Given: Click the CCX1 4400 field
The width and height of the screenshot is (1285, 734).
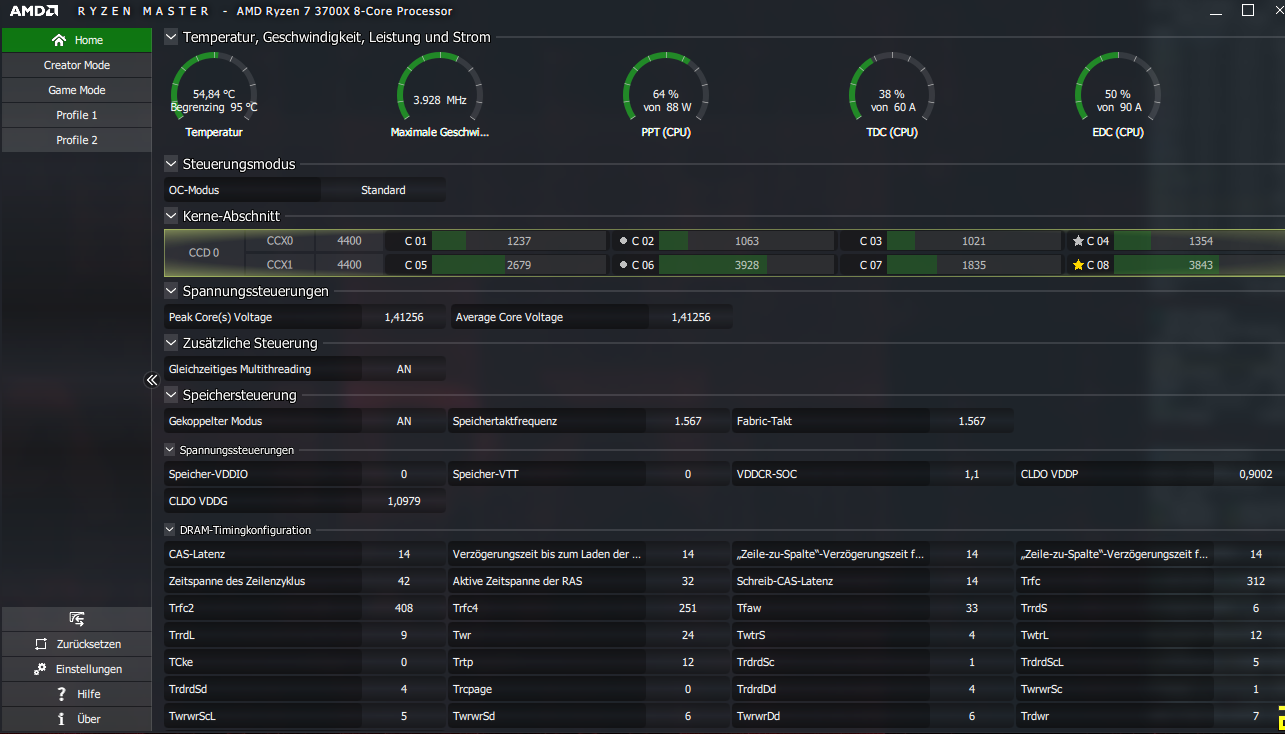Looking at the screenshot, I should [349, 265].
